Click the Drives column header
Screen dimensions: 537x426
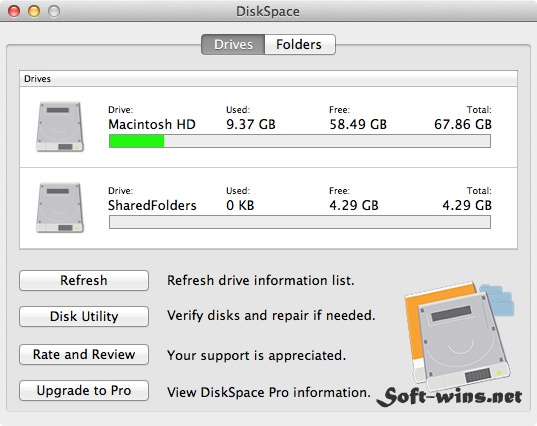pyautogui.click(x=268, y=79)
